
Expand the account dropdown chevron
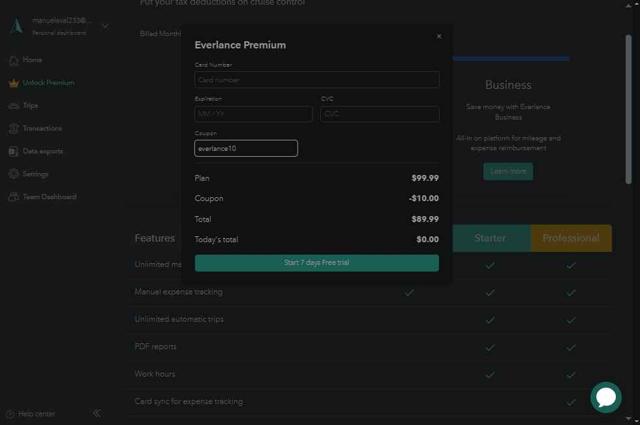106,27
